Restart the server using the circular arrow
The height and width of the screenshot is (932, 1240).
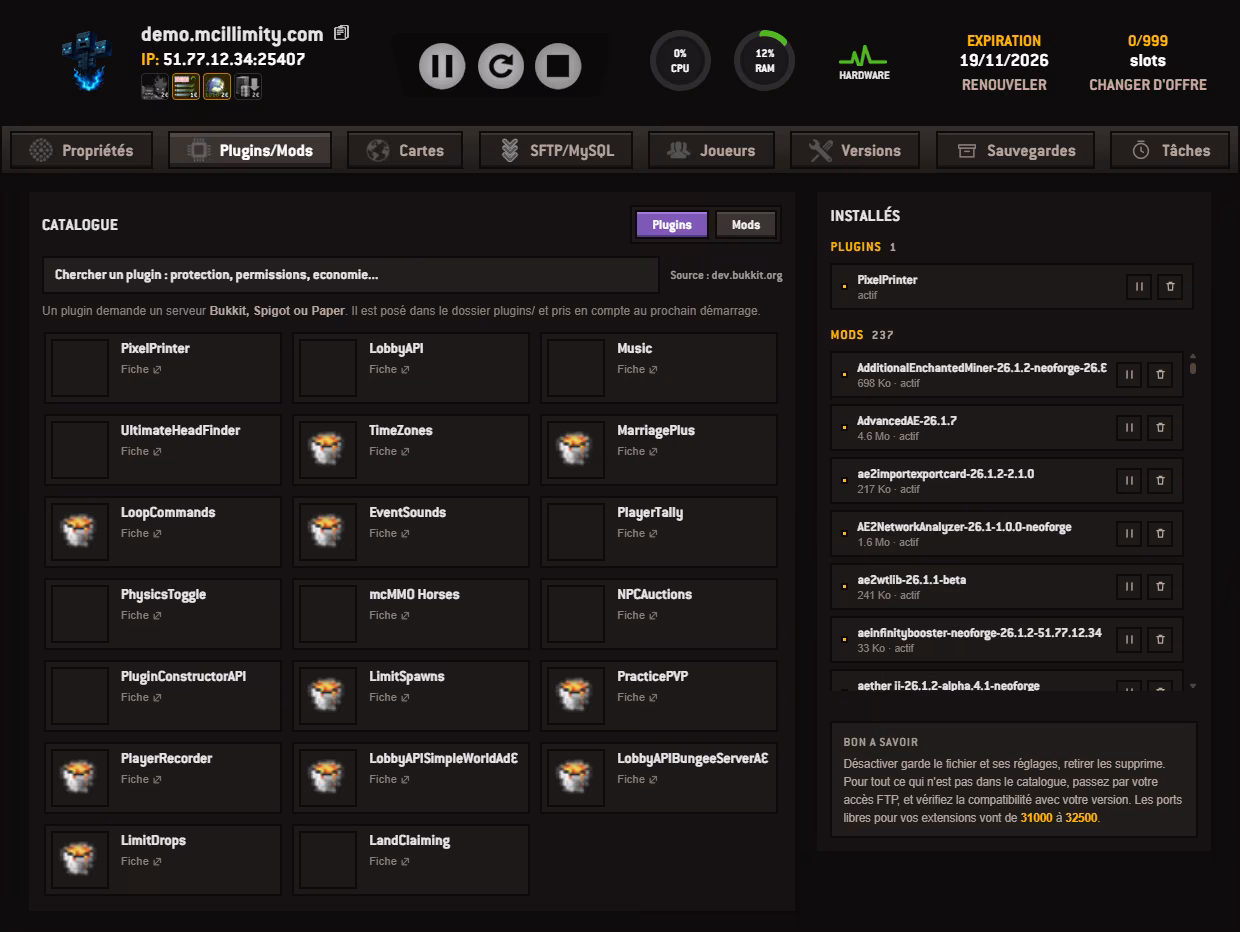coord(500,67)
